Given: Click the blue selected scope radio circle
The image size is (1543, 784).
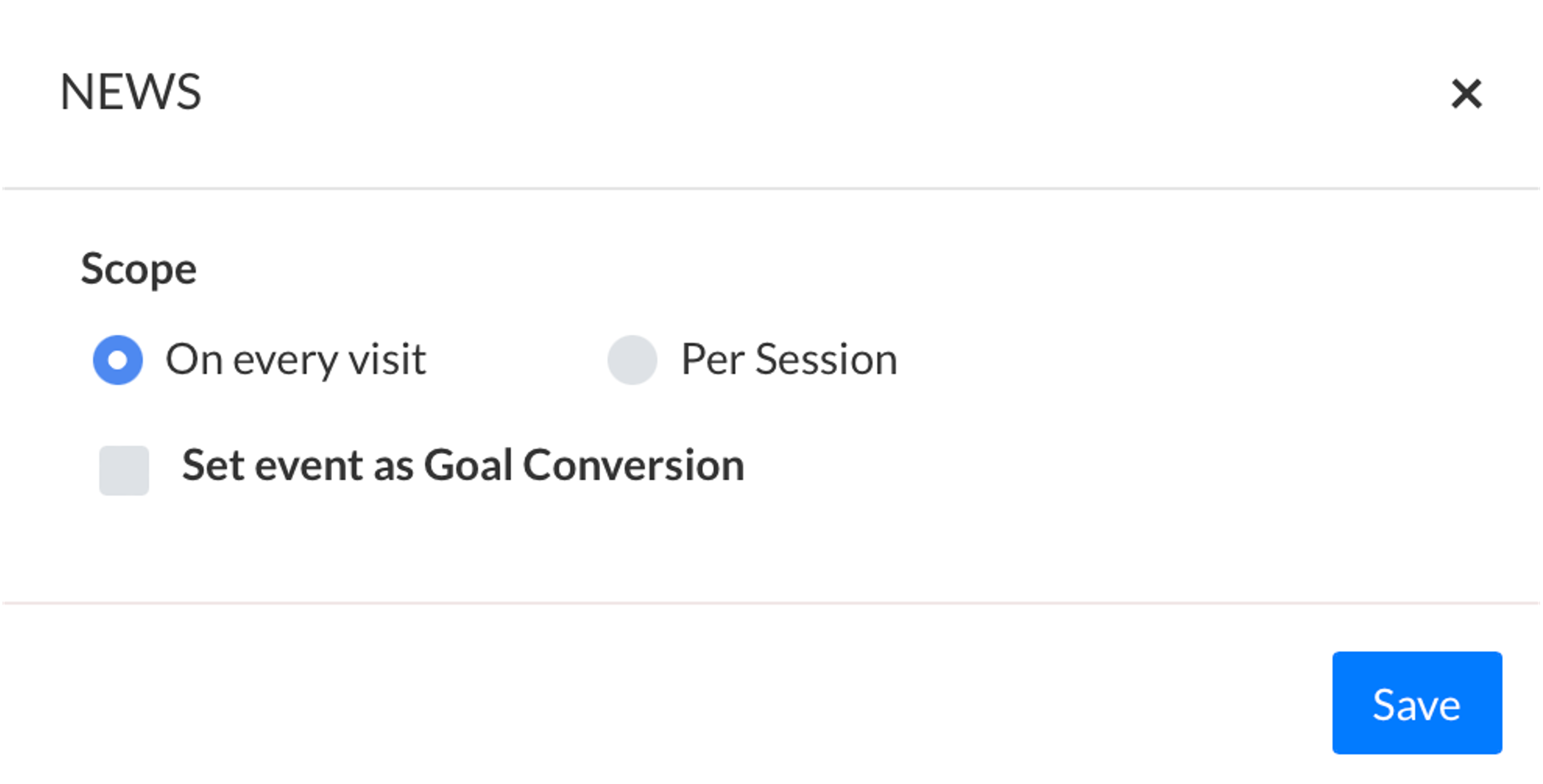Looking at the screenshot, I should tap(118, 360).
